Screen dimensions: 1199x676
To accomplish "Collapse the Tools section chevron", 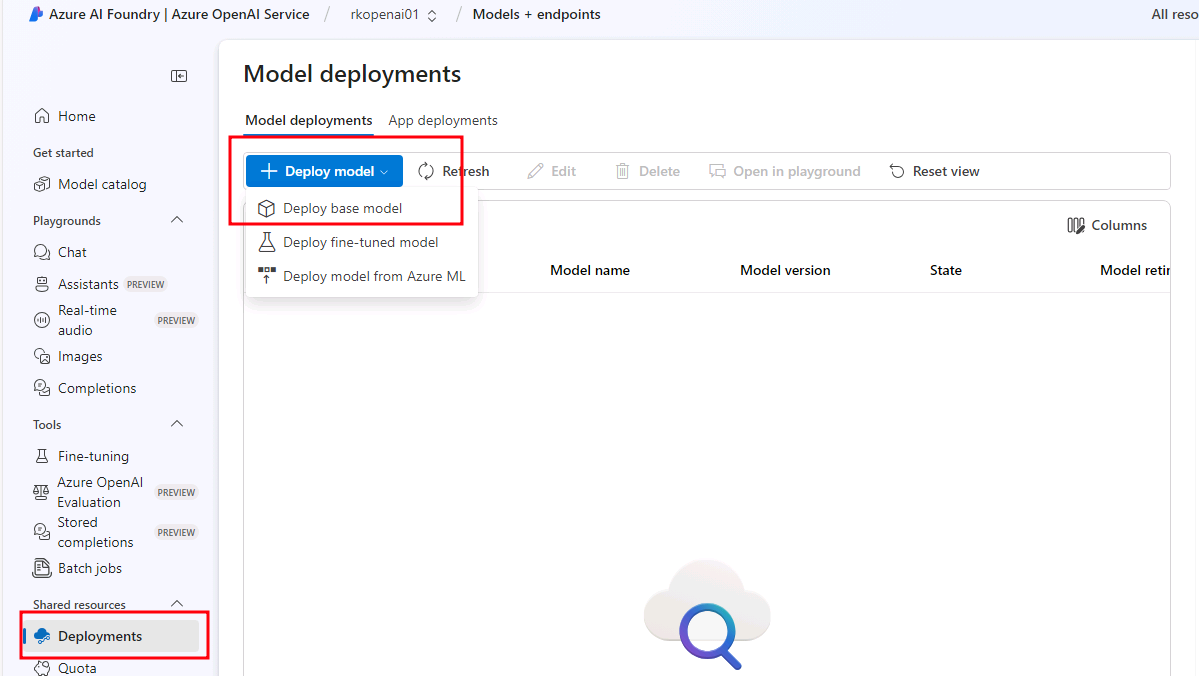I will point(177,424).
